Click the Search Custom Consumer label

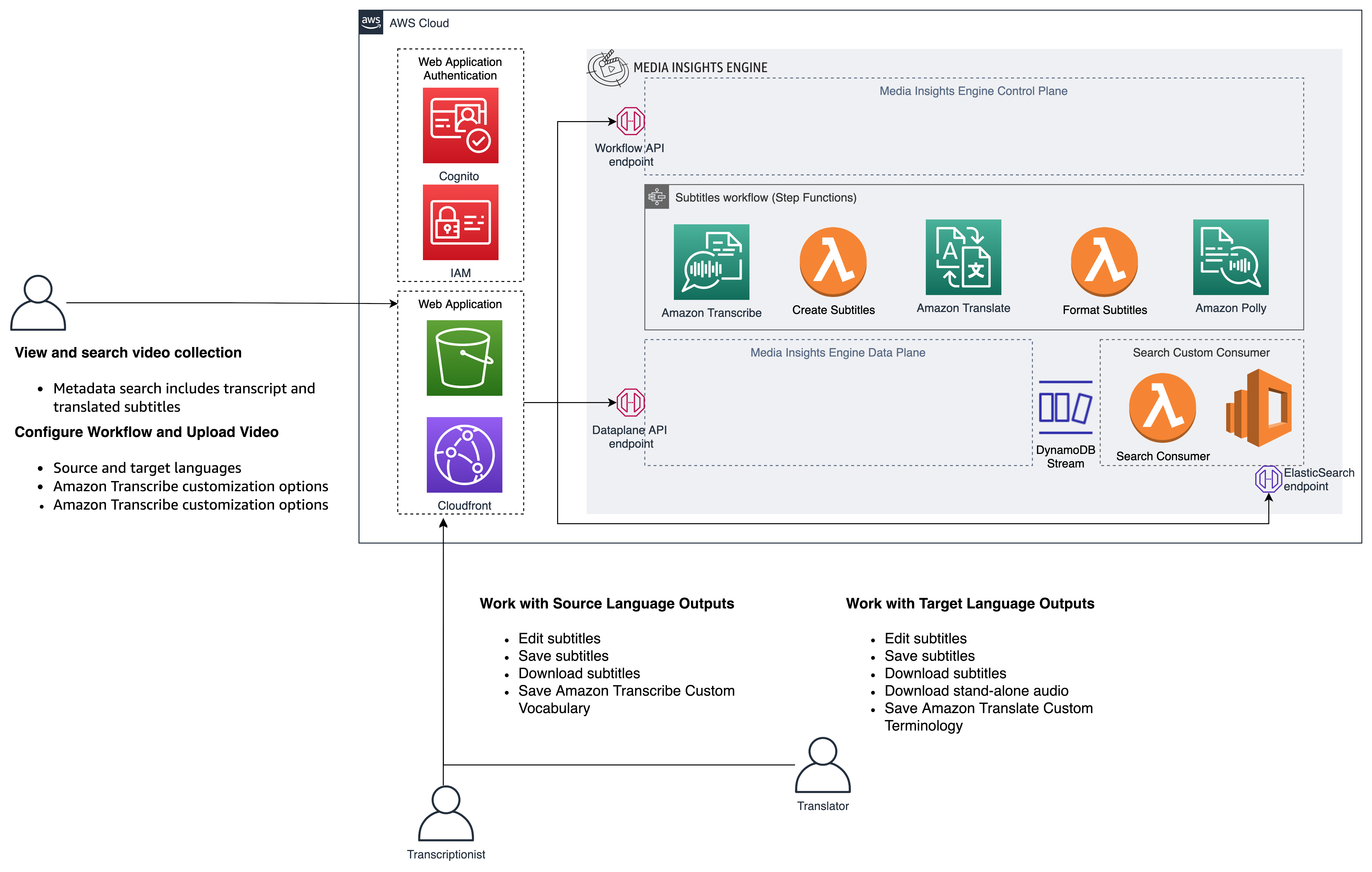[1201, 353]
